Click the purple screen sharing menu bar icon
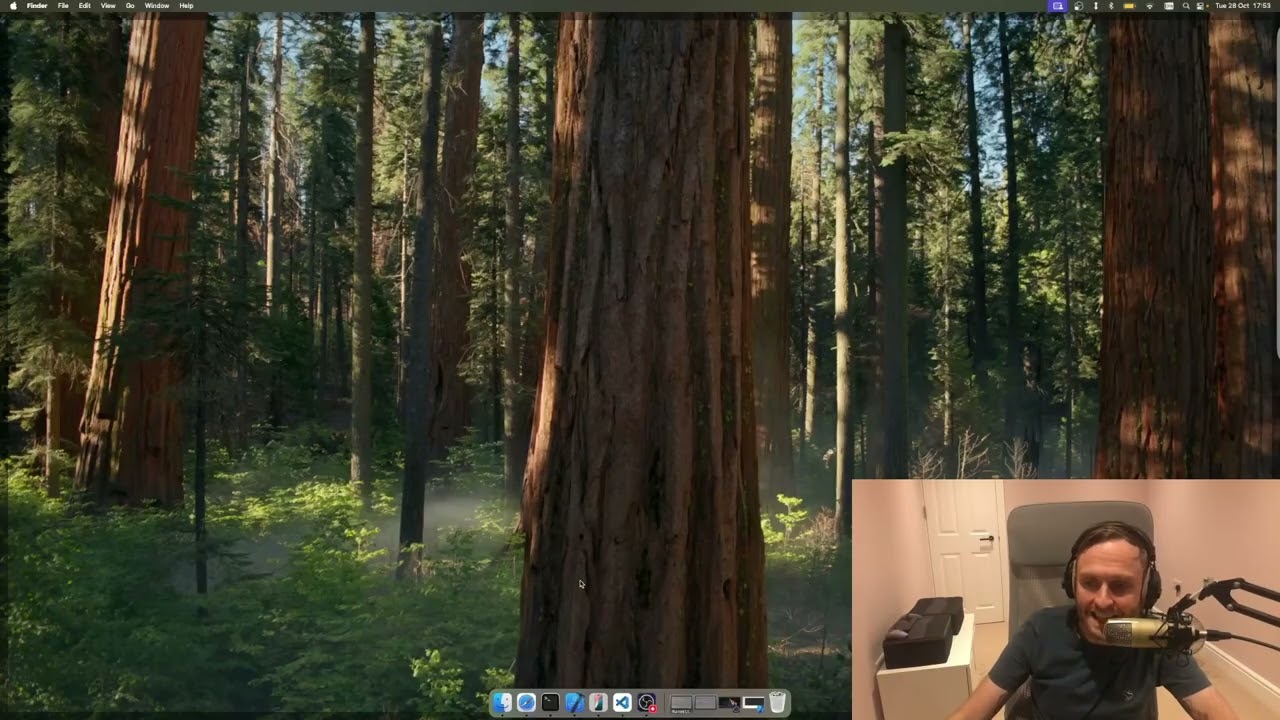1280x720 pixels. click(x=1058, y=6)
